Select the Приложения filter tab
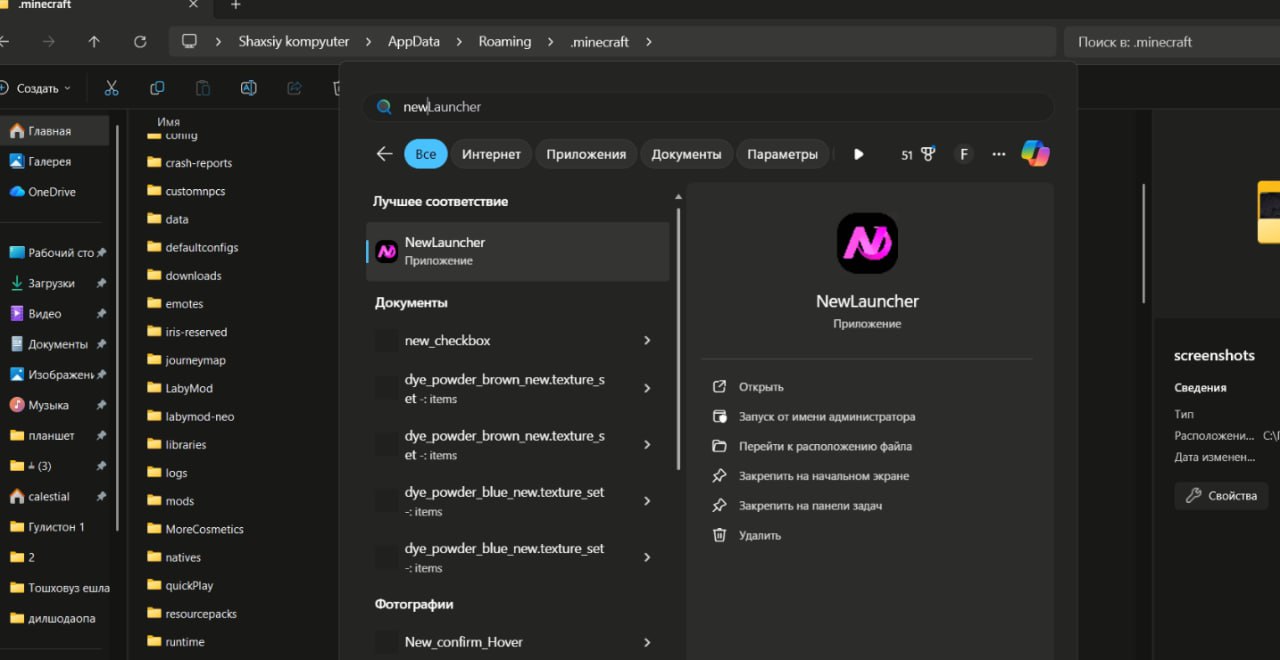The height and width of the screenshot is (660, 1280). point(586,154)
